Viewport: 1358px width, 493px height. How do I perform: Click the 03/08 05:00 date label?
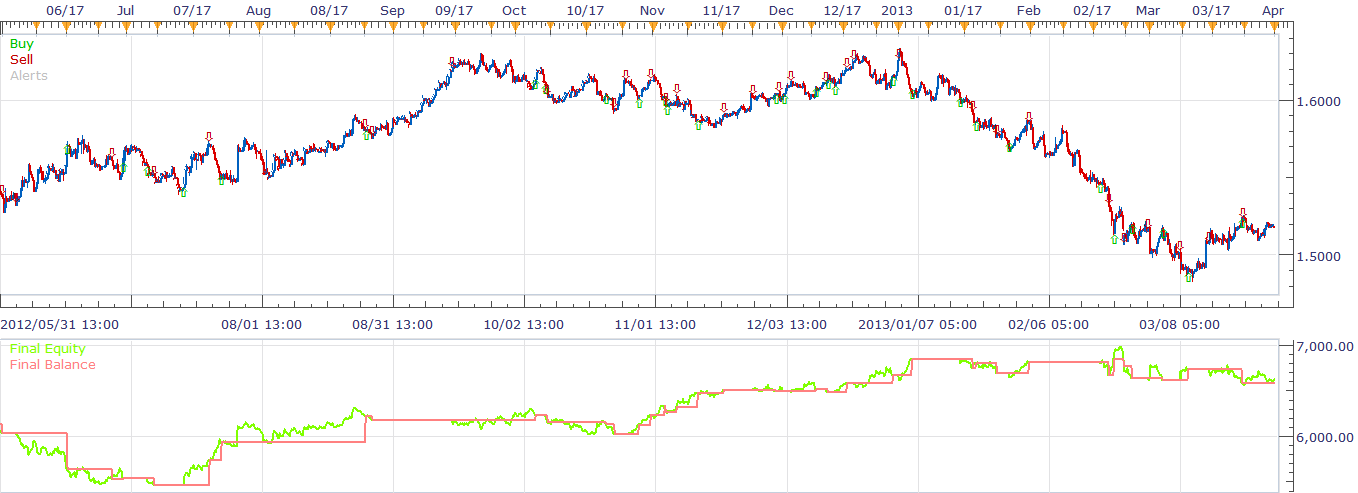tap(1180, 324)
